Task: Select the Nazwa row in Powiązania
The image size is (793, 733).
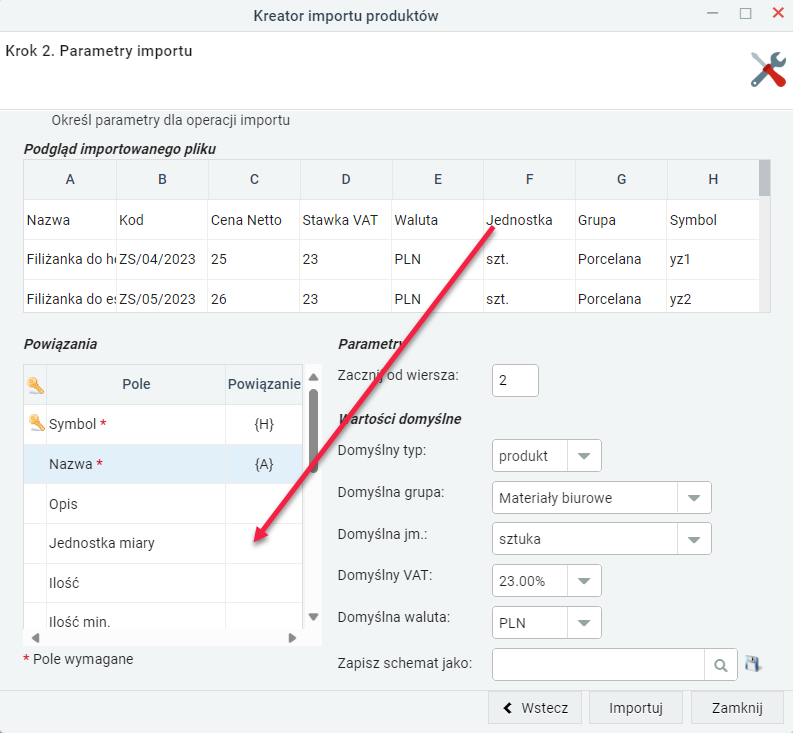Action: pyautogui.click(x=163, y=464)
